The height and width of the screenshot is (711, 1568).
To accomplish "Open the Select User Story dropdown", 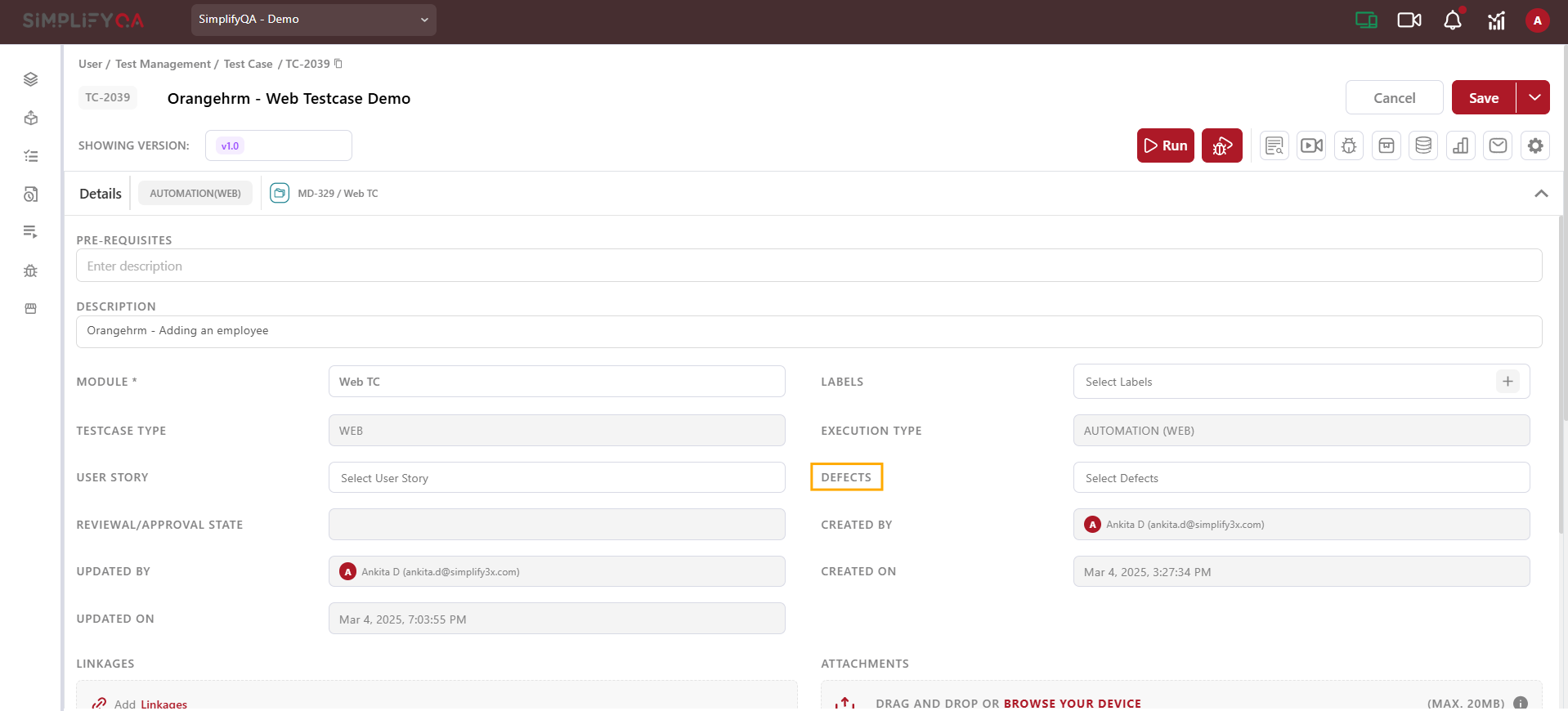I will 556,478.
